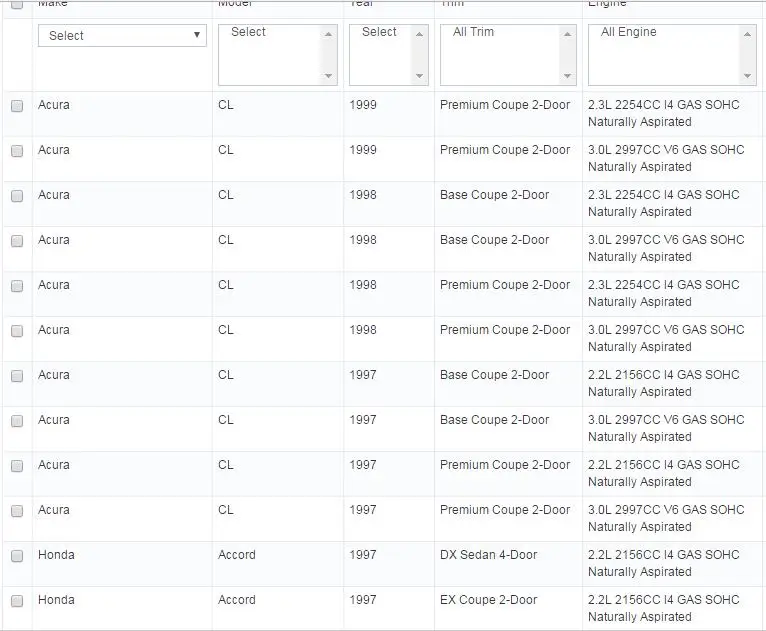The width and height of the screenshot is (766, 631).
Task: Check the 1997 Base Coupe 3.0L row checkbox
Action: point(17,421)
